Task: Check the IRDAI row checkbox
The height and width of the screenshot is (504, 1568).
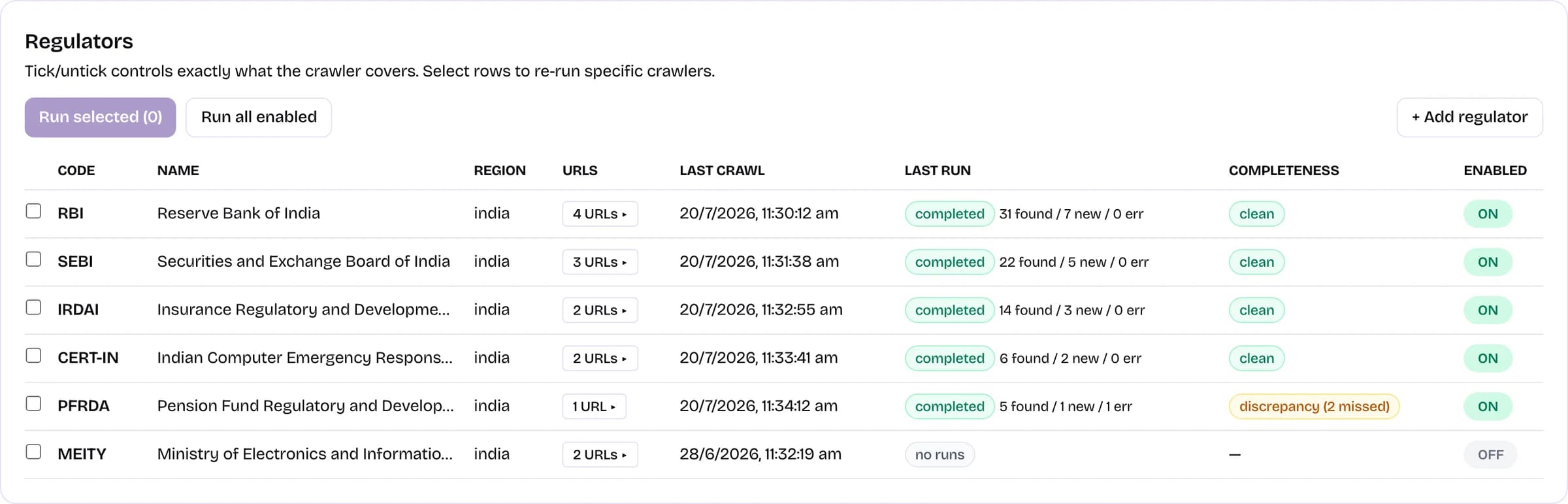Action: coord(33,307)
